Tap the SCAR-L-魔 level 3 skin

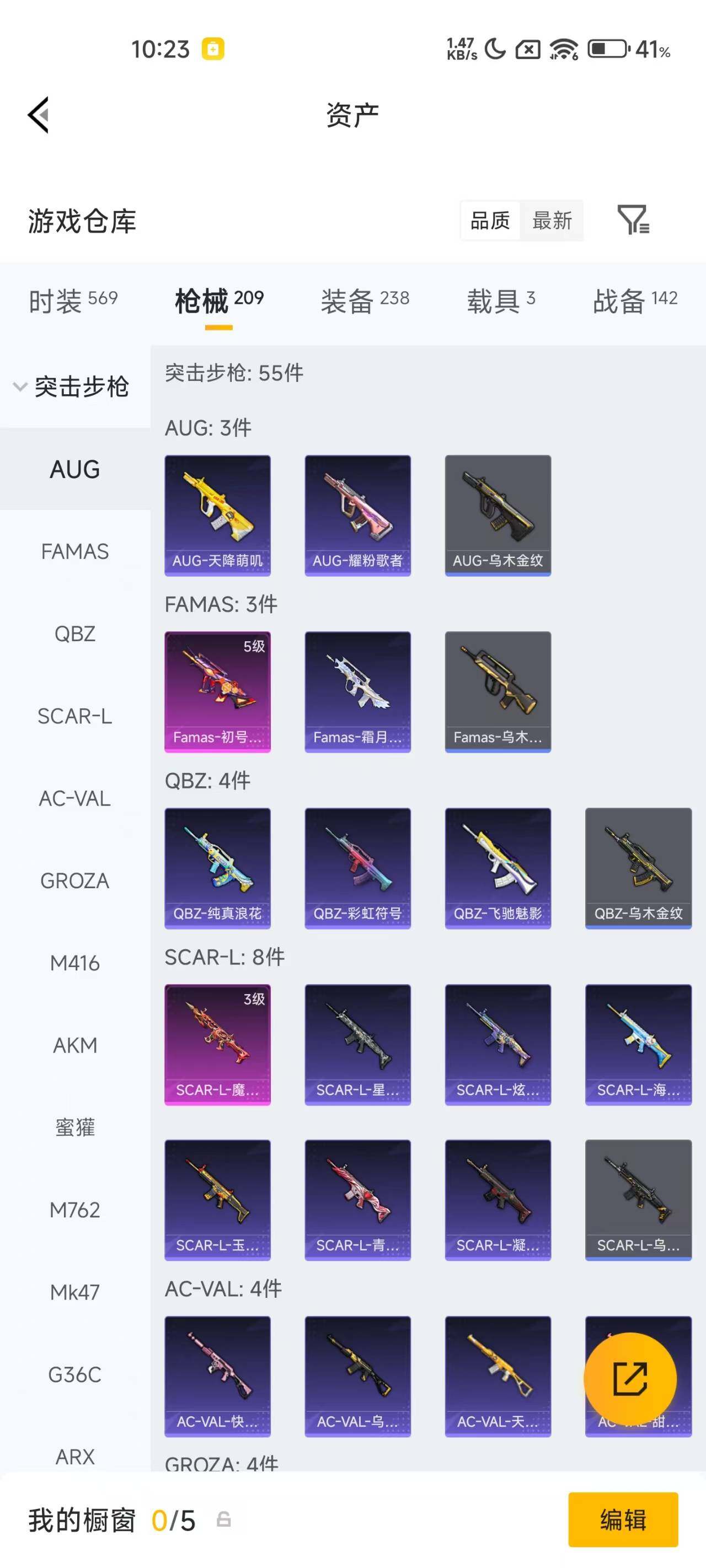217,1045
